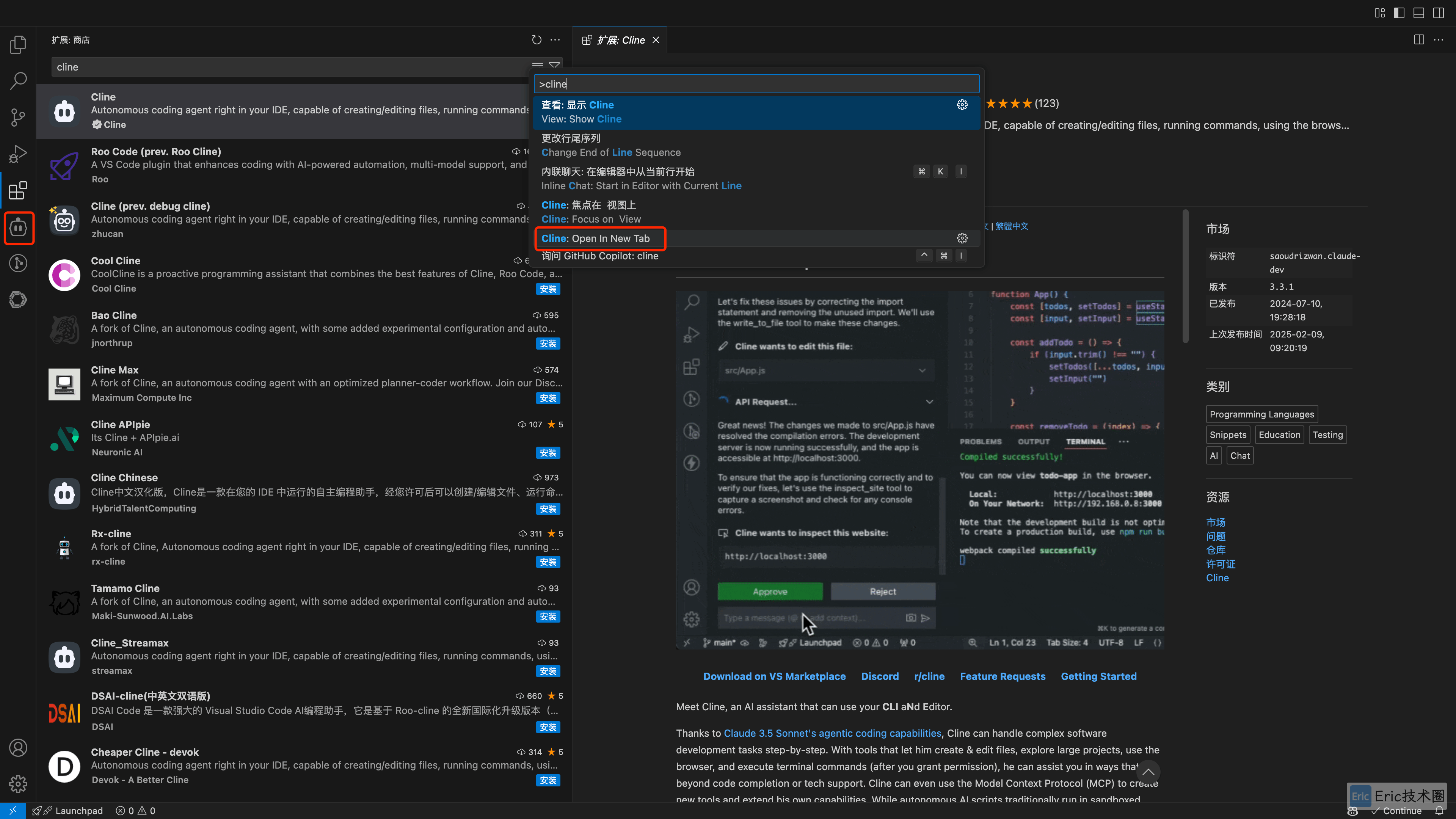This screenshot has width=1456, height=819.
Task: Select the Education category tag
Action: click(x=1279, y=435)
